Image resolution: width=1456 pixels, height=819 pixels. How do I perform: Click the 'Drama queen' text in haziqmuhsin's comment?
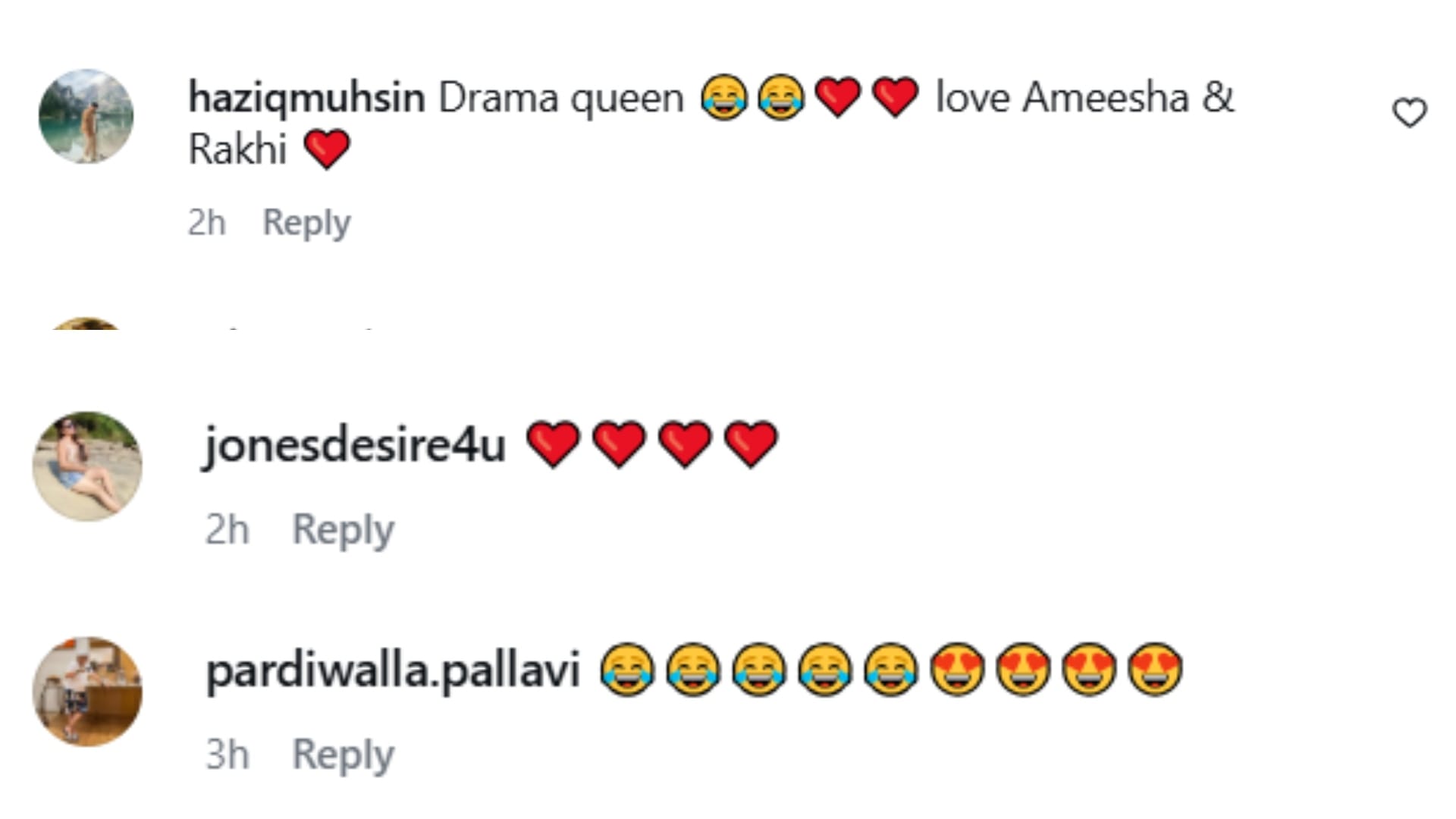pyautogui.click(x=561, y=99)
